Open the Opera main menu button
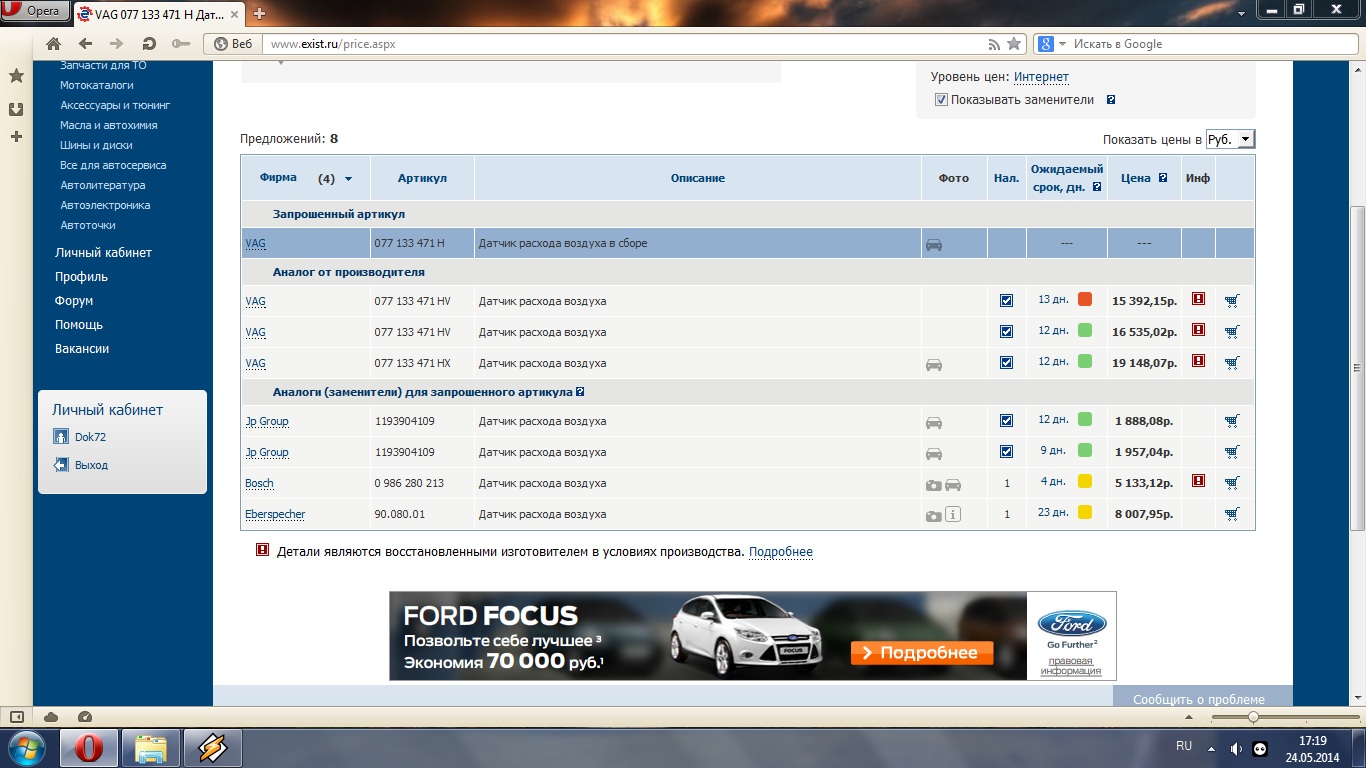 [35, 11]
